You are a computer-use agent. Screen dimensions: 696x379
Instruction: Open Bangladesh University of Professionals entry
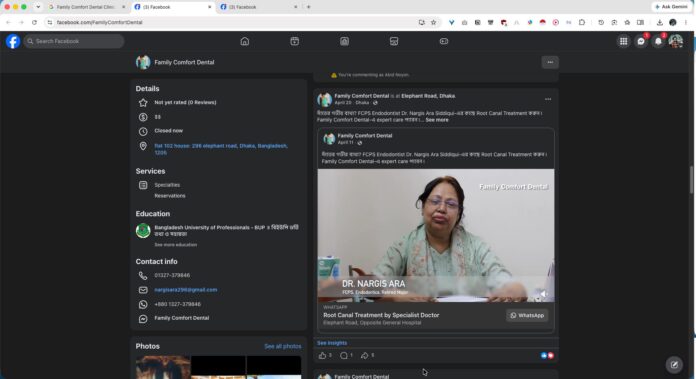tap(226, 231)
